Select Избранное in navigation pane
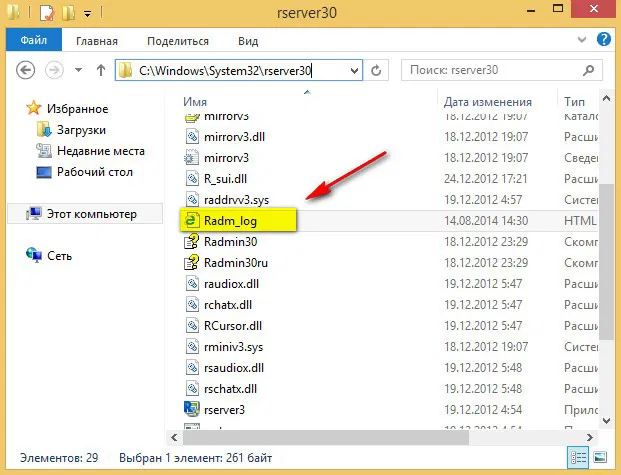 click(78, 109)
